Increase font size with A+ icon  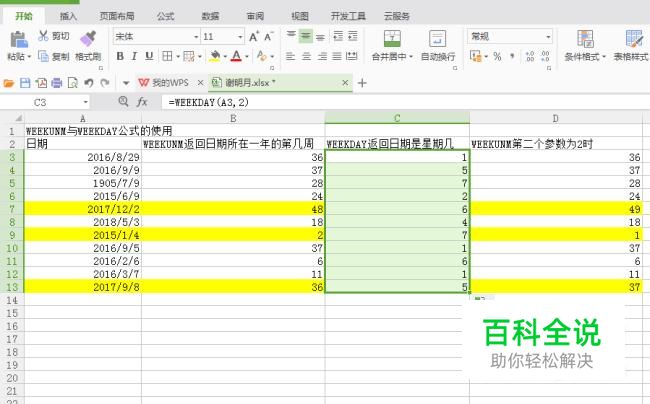click(254, 37)
